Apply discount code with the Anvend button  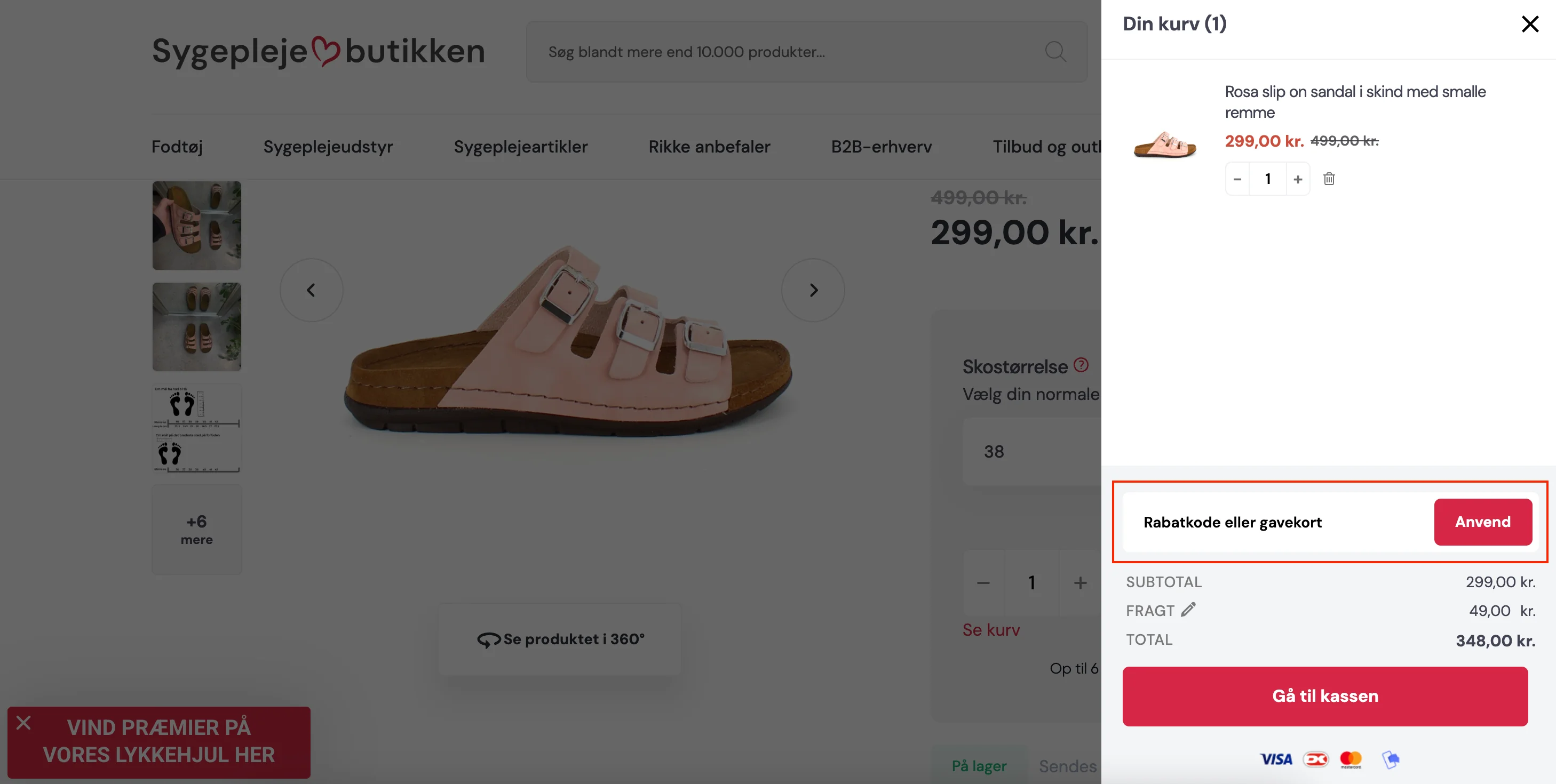(x=1483, y=522)
